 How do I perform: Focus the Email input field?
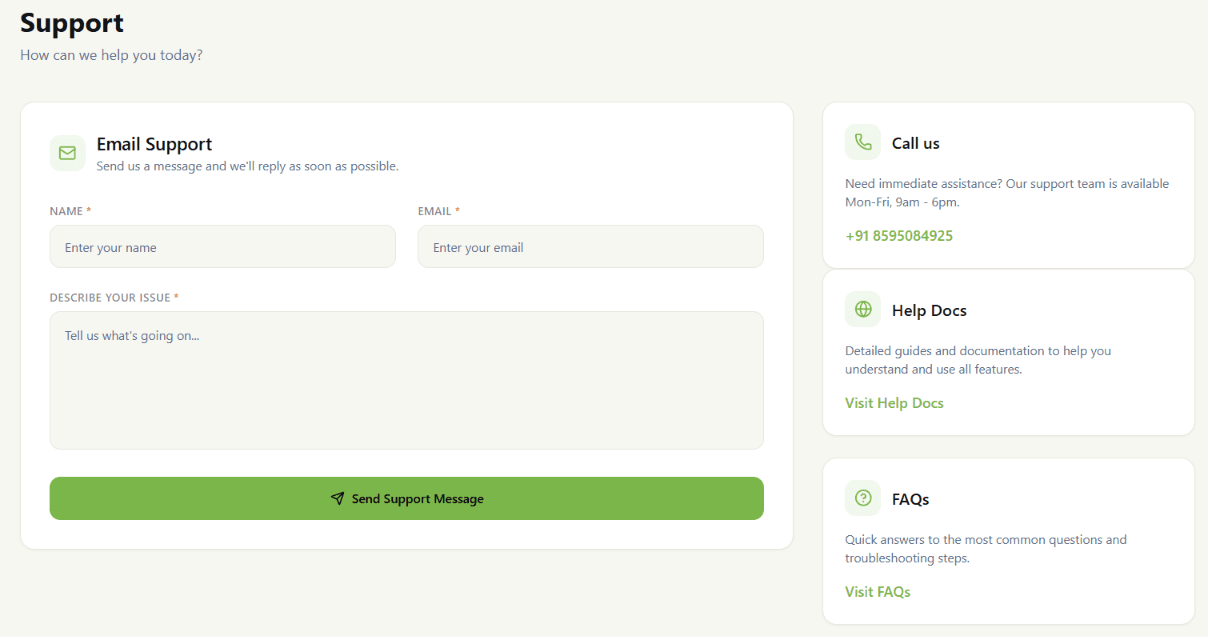(x=591, y=246)
